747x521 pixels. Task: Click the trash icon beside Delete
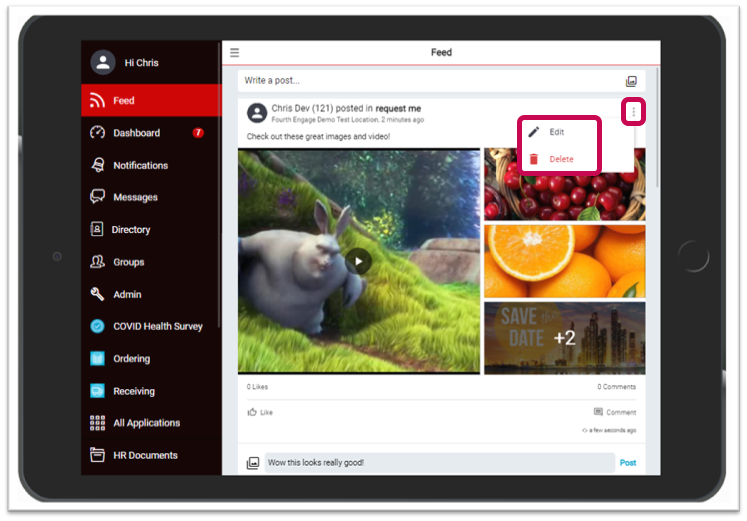(534, 159)
